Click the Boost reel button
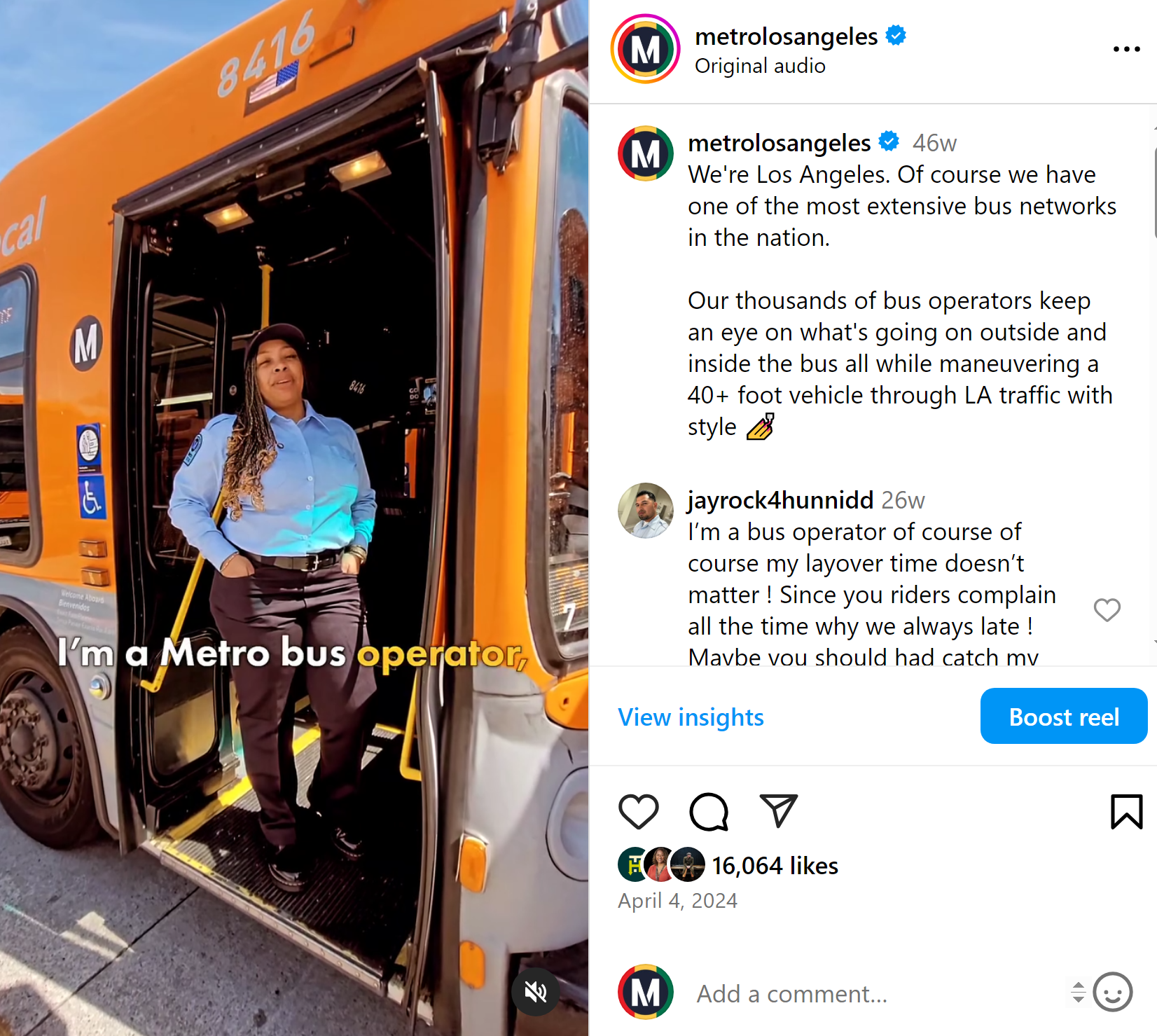 (1064, 716)
